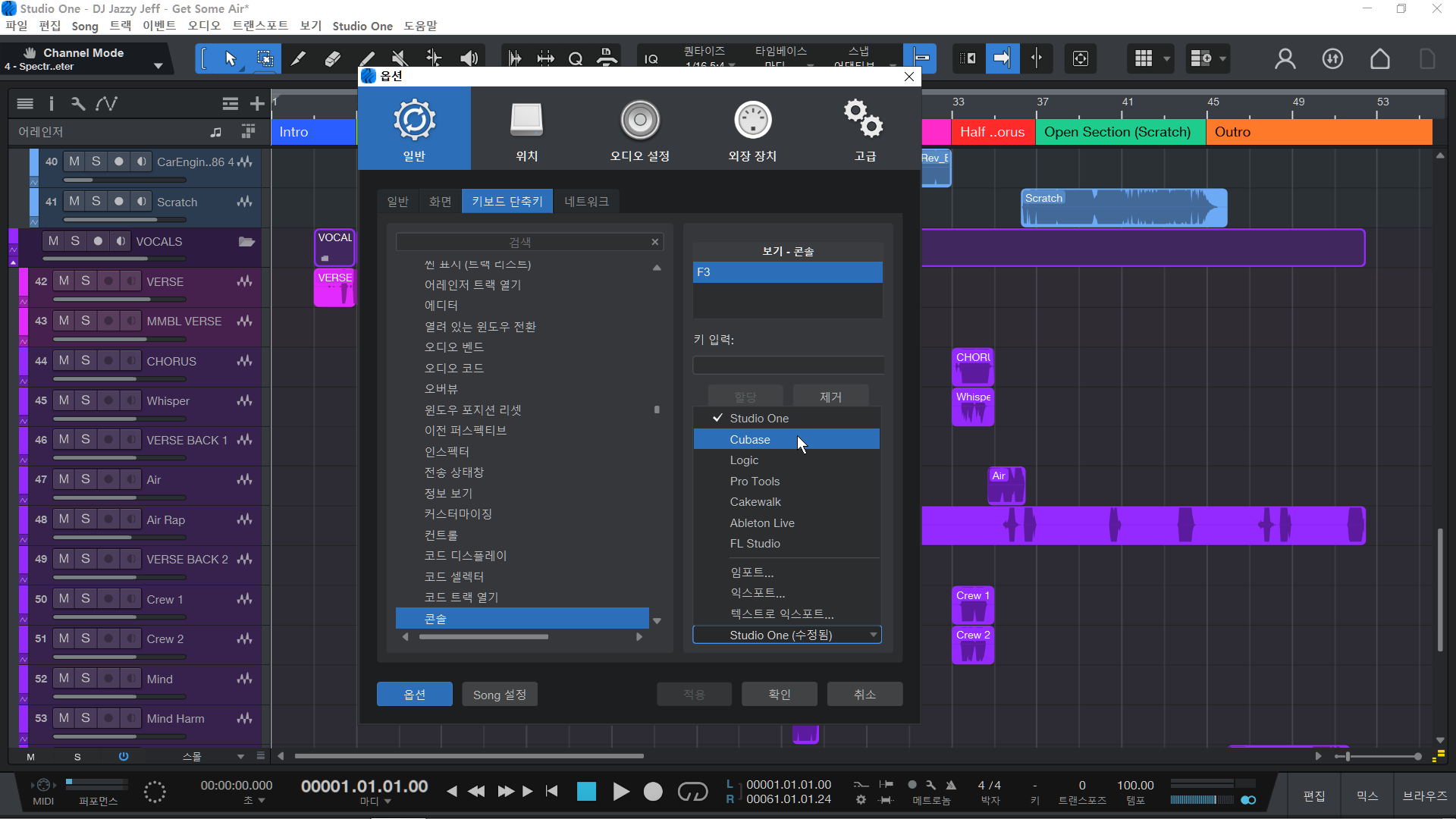
Task: Toggle monitor on the Scratch track
Action: [x=142, y=202]
